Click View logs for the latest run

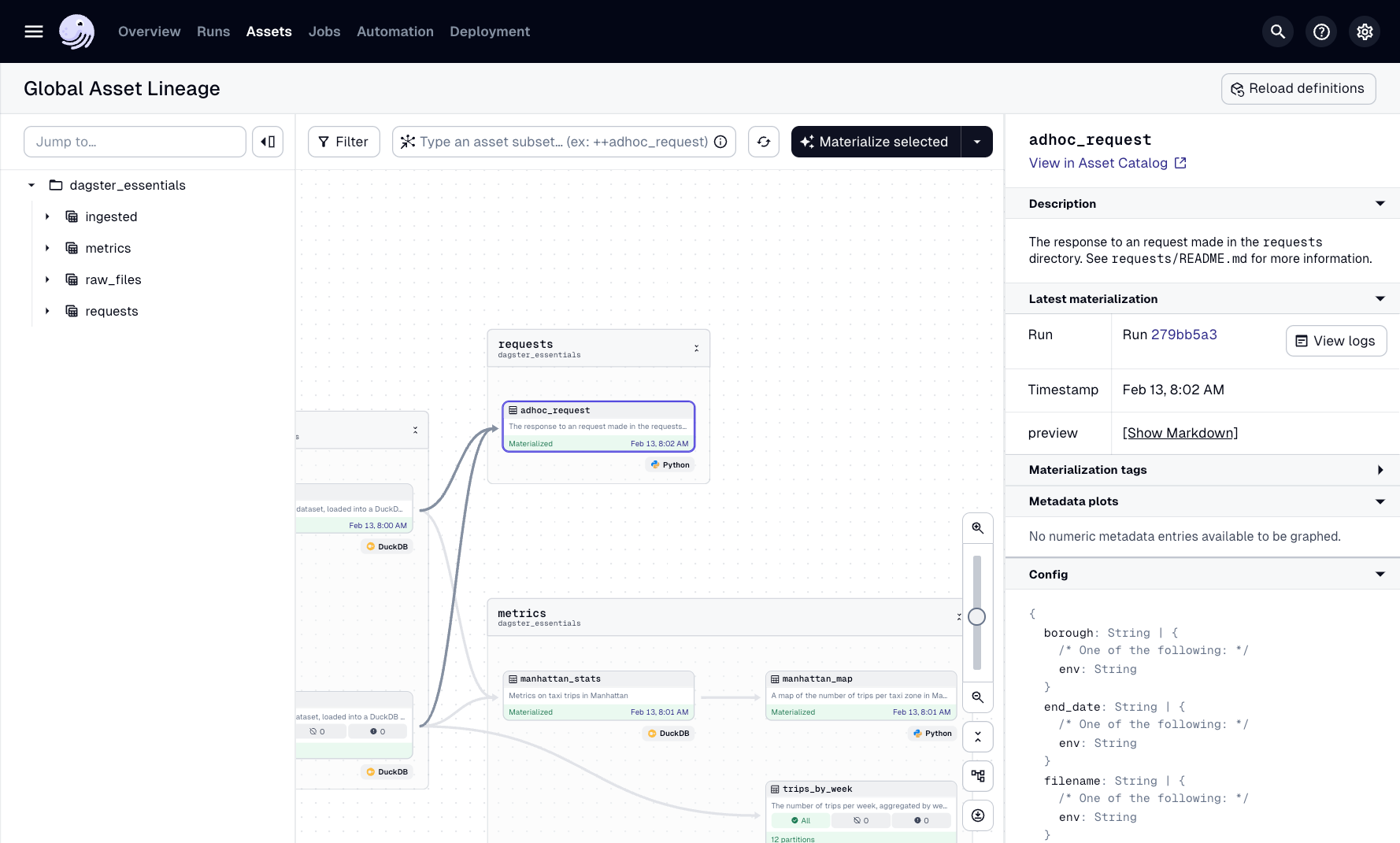1335,341
